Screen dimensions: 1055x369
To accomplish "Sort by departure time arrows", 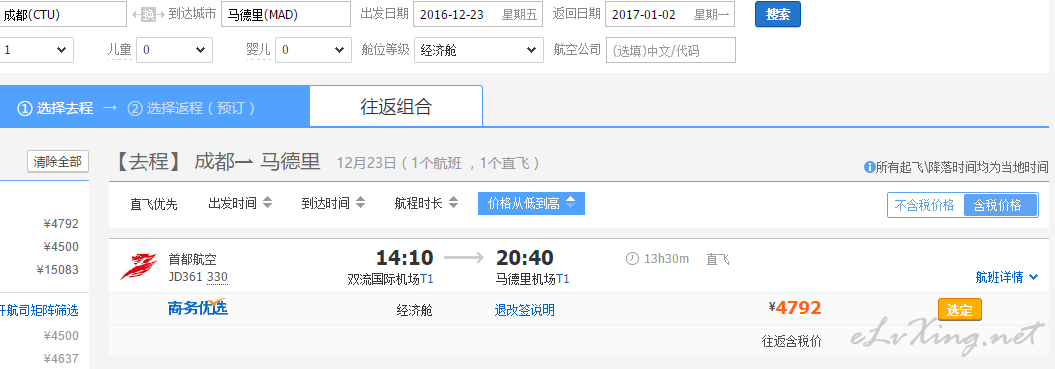I will coord(267,203).
